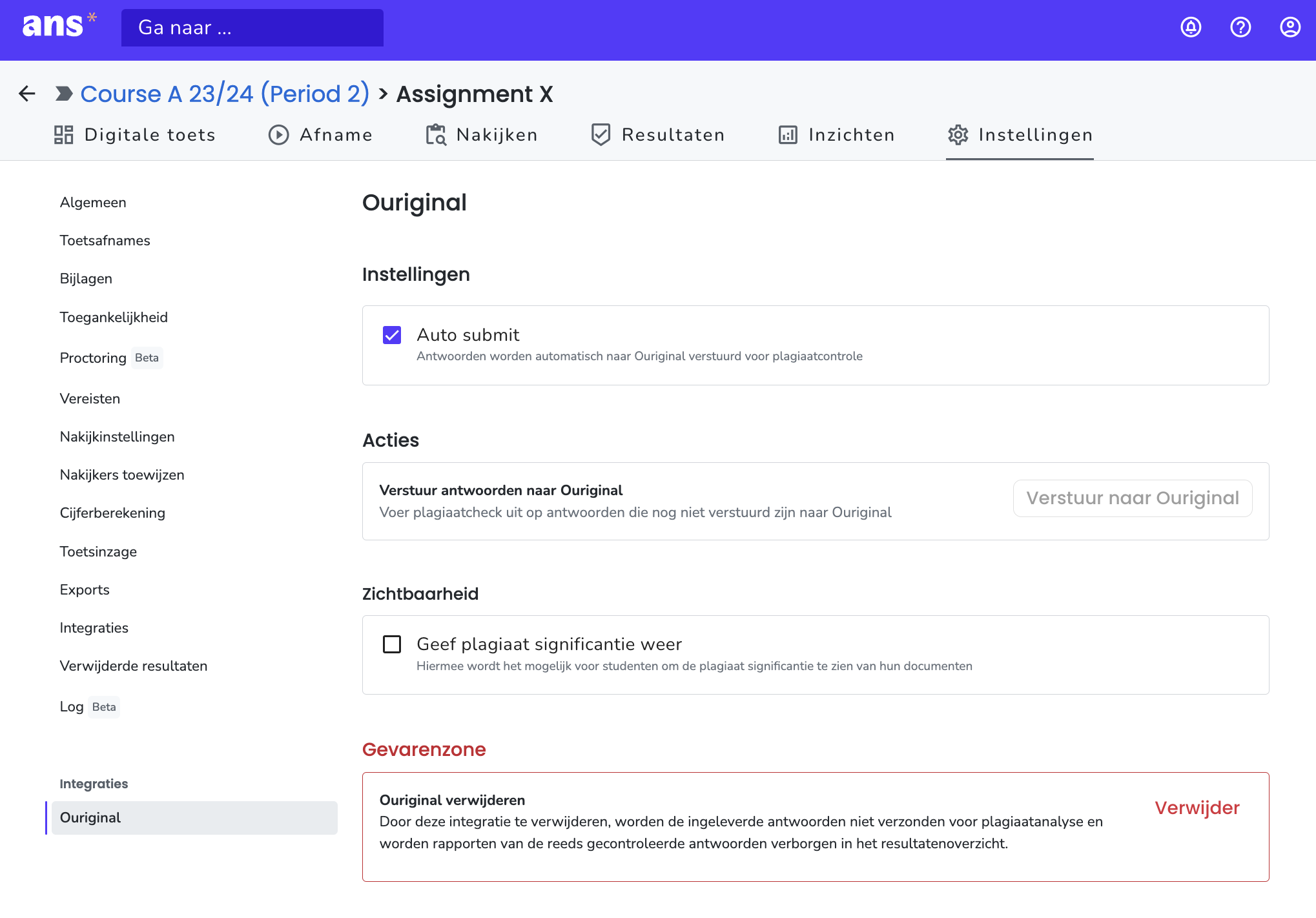Open Exports in sidebar

point(85,590)
